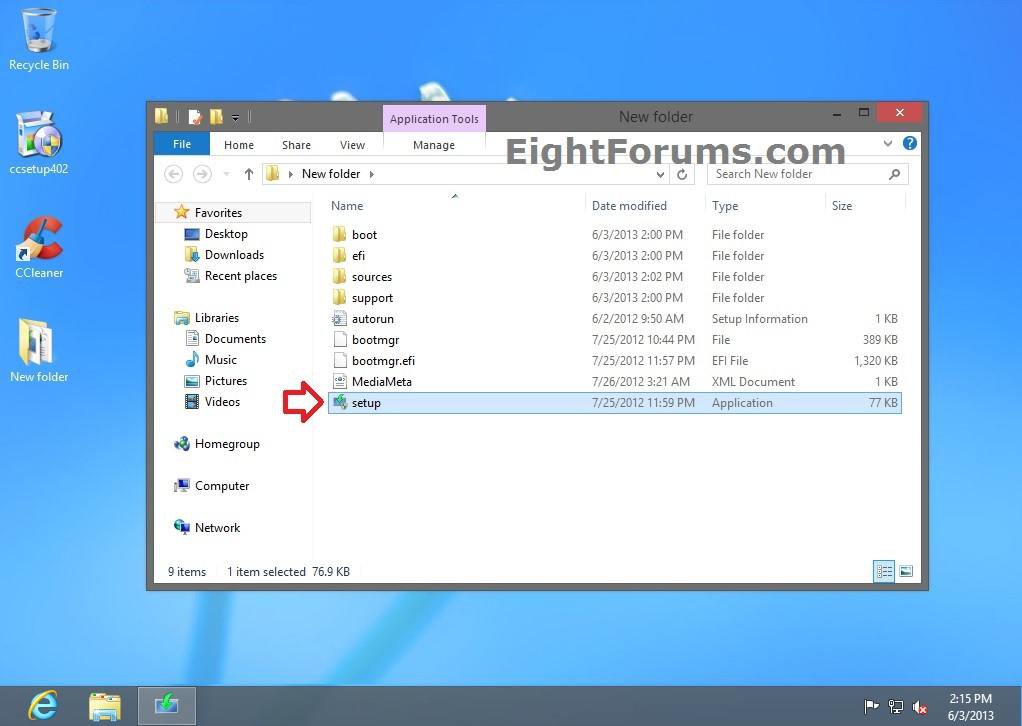This screenshot has height=726, width=1022.
Task: Click the Refresh button in address bar
Action: click(682, 174)
